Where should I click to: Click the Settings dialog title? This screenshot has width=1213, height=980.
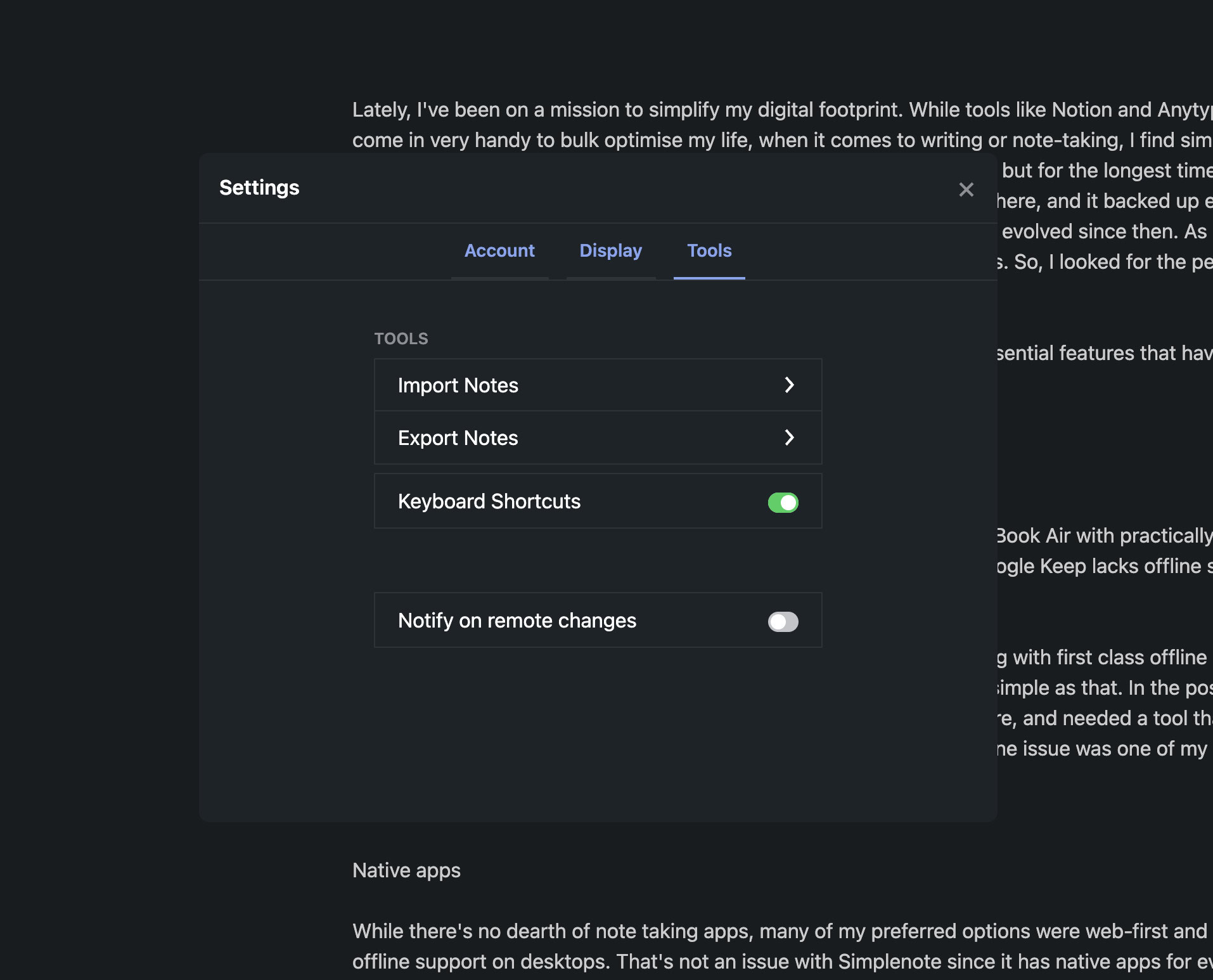click(259, 188)
